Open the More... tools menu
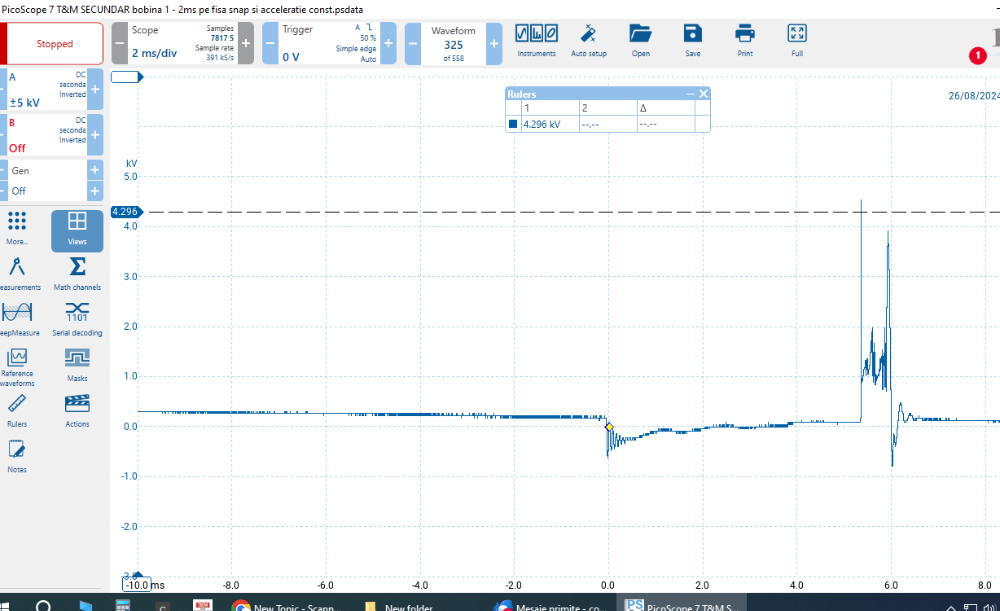Image resolution: width=1000 pixels, height=611 pixels. click(x=17, y=228)
